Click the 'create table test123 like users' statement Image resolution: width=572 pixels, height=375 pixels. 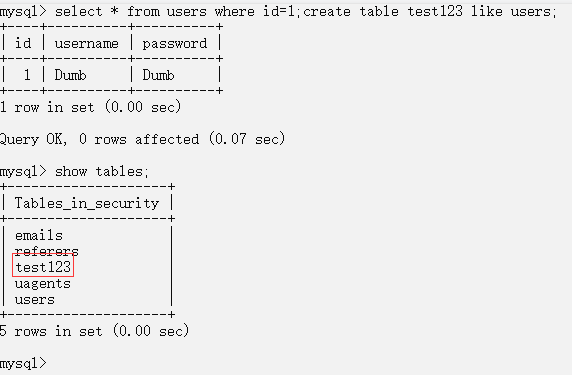(427, 11)
